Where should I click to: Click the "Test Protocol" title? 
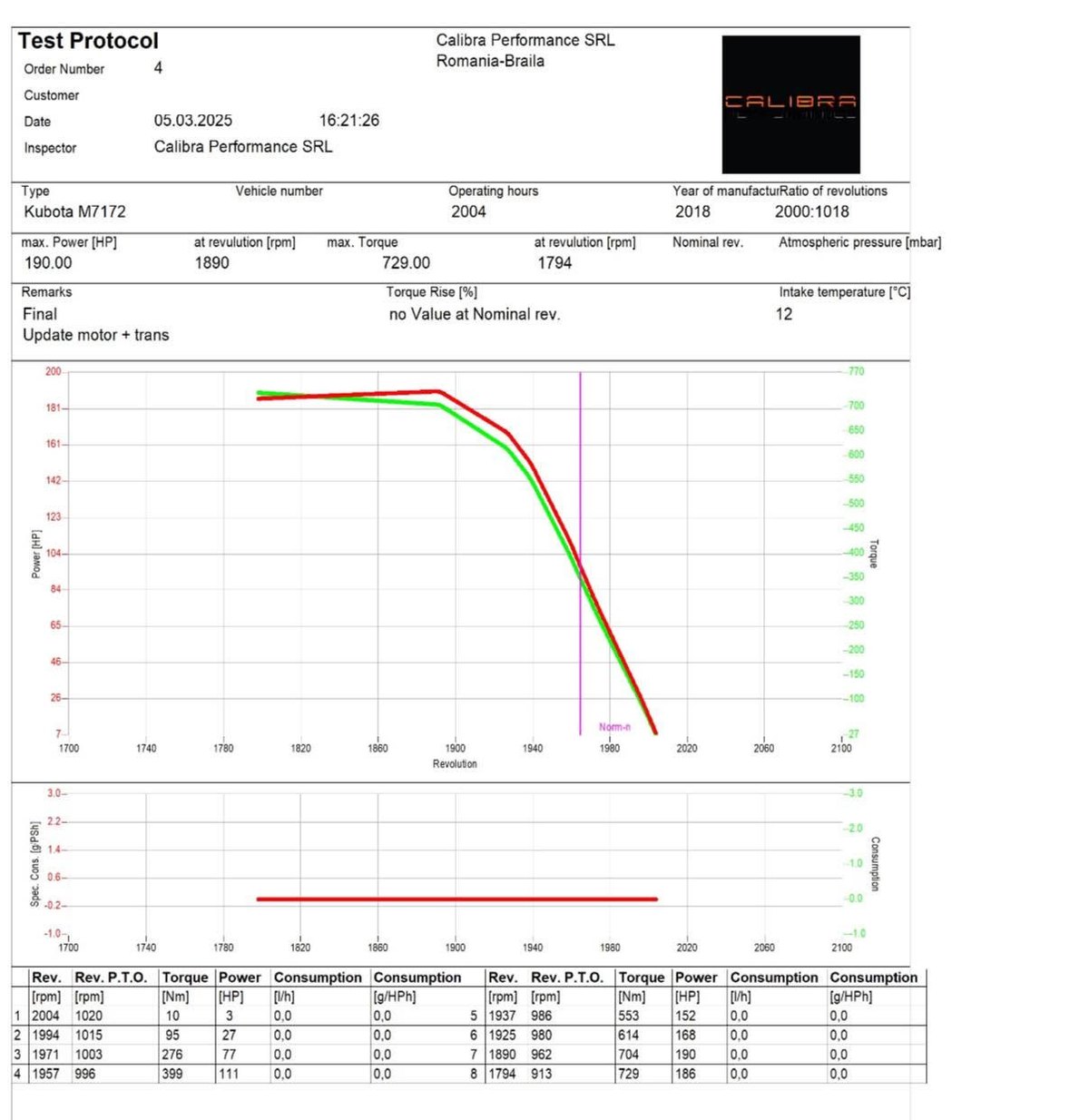[x=88, y=41]
